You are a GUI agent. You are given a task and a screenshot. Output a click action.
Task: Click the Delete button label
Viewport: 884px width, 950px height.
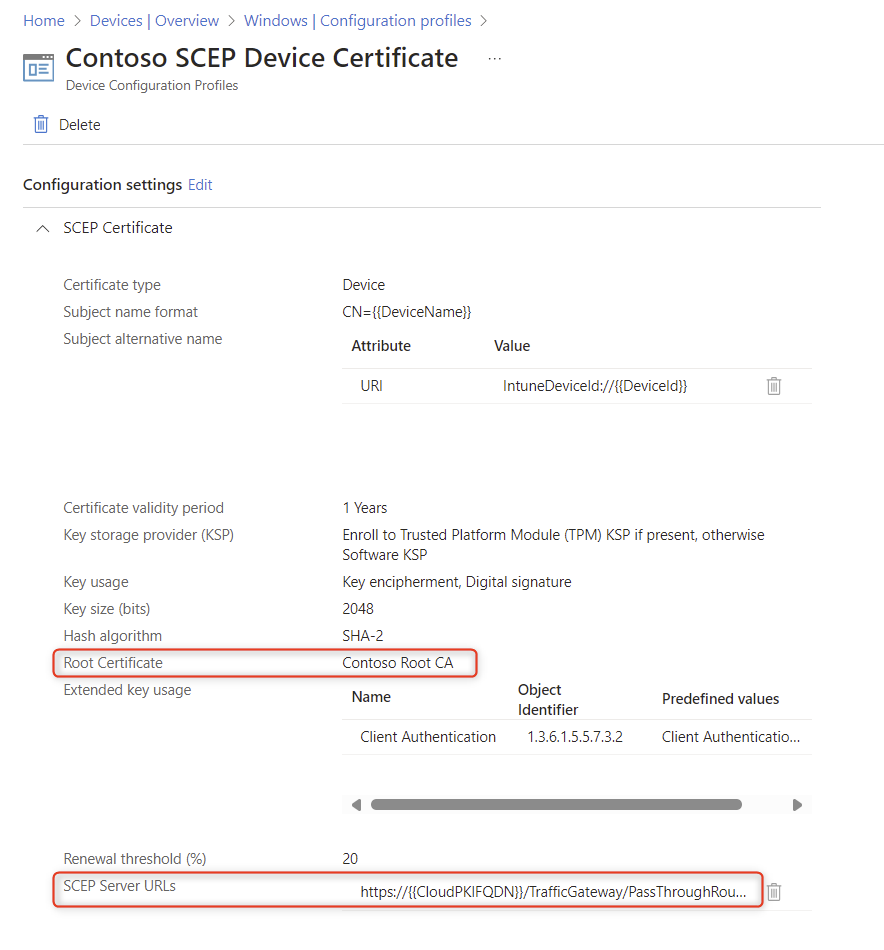tap(80, 125)
